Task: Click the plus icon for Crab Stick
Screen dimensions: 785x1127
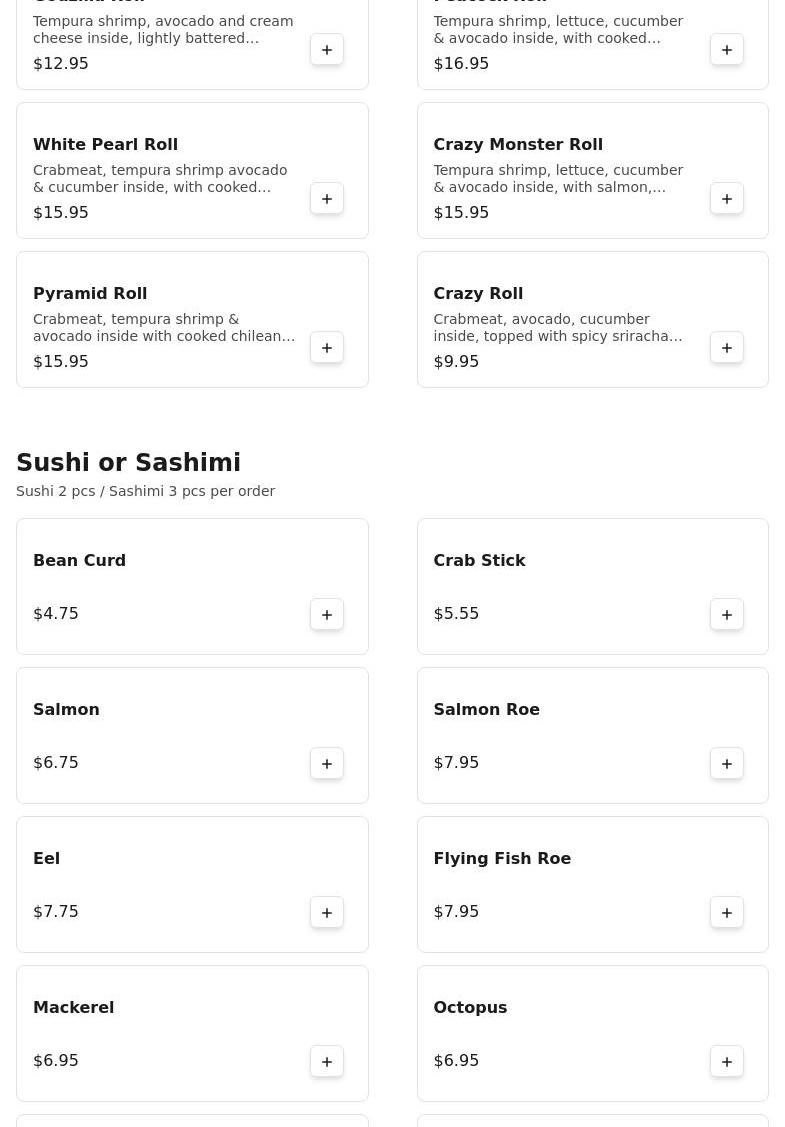Action: coord(727,615)
